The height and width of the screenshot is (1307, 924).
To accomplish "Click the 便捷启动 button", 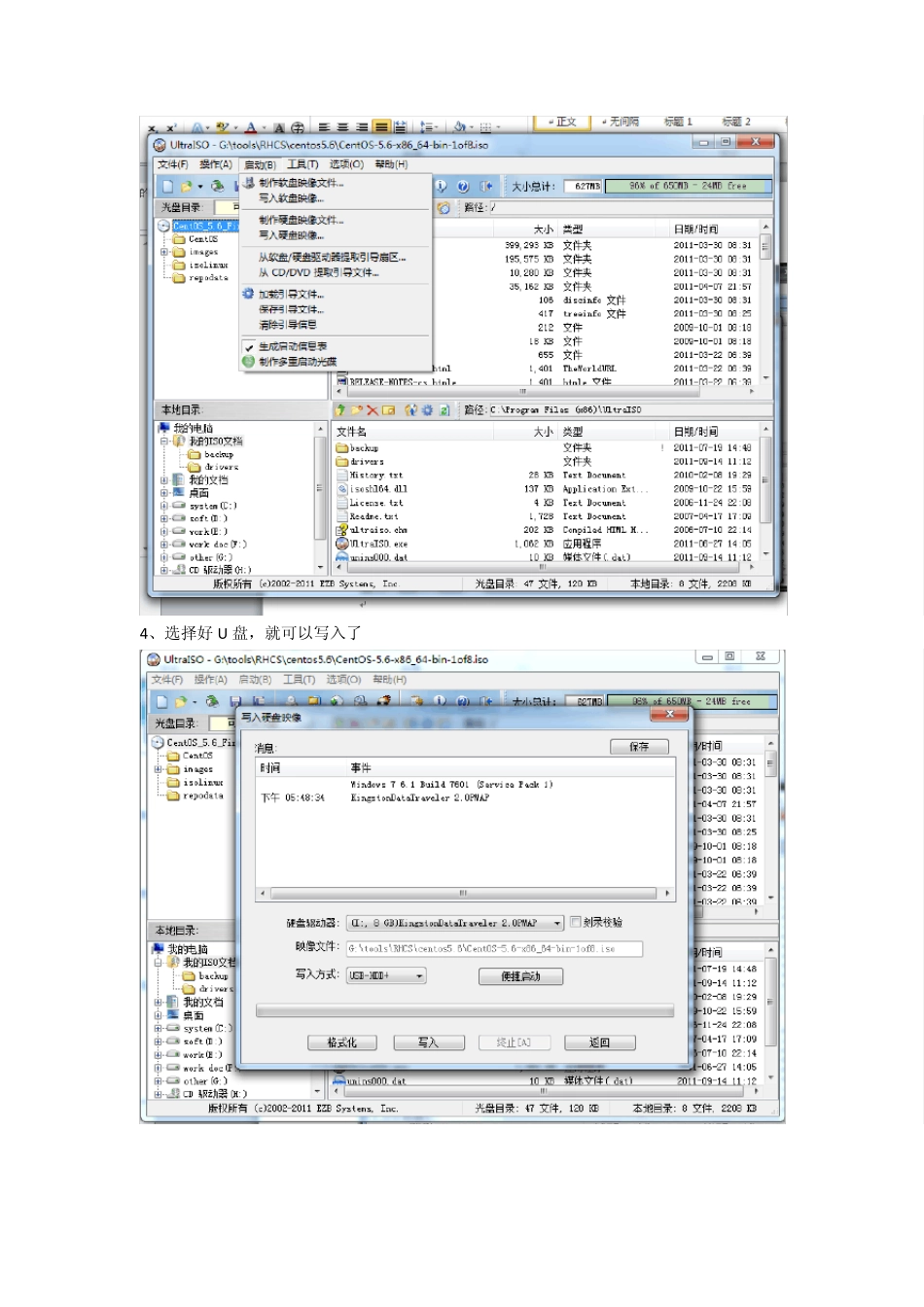I will [520, 975].
